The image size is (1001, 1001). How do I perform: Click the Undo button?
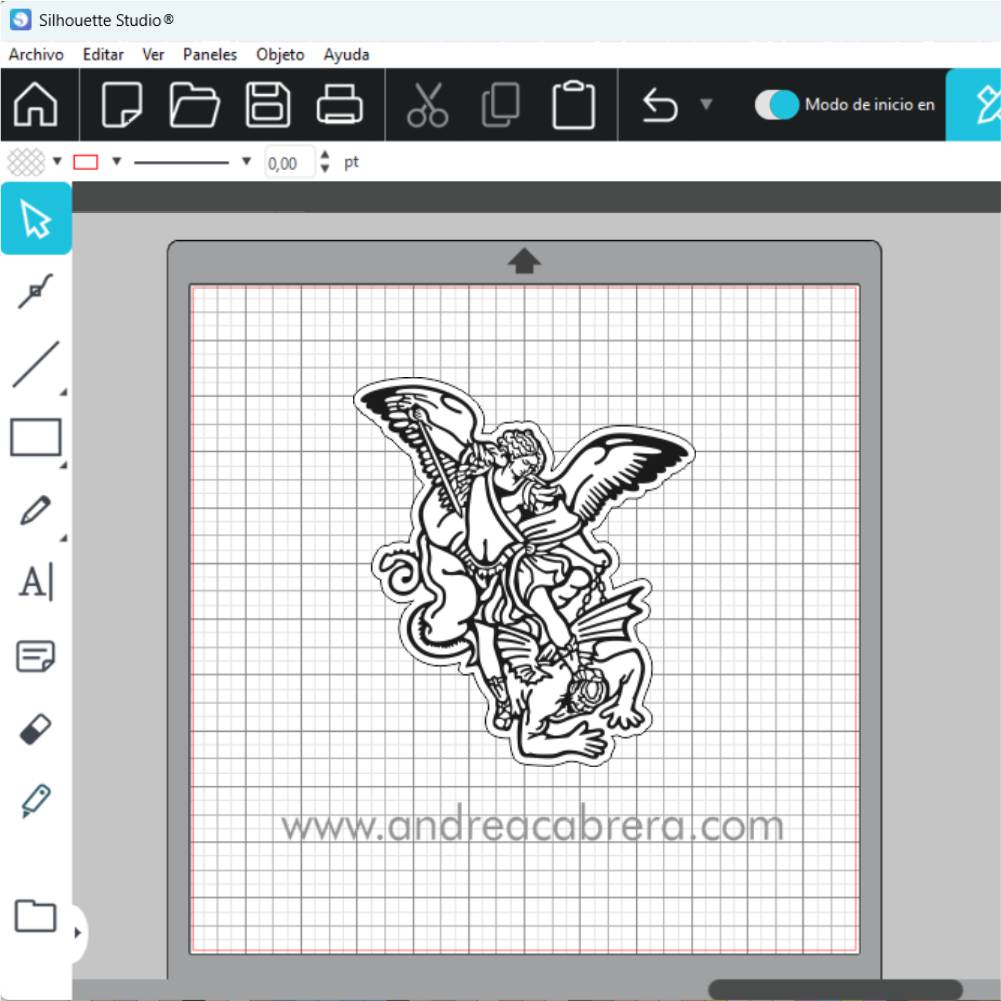660,104
